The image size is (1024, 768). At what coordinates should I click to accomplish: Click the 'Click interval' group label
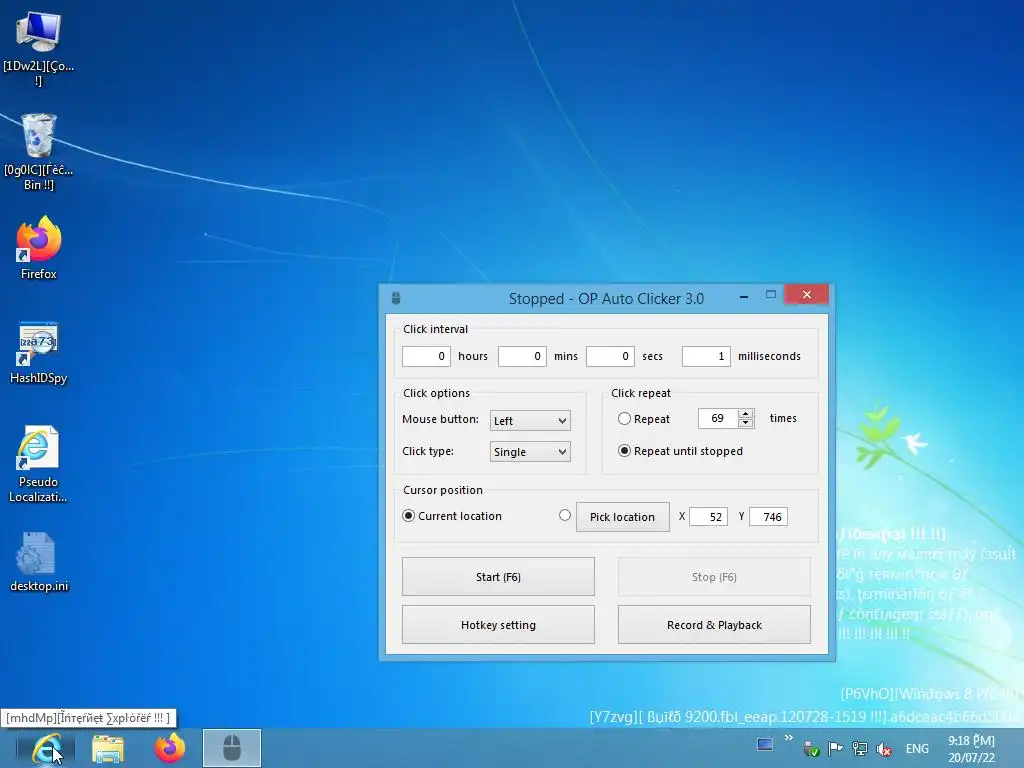pos(436,329)
